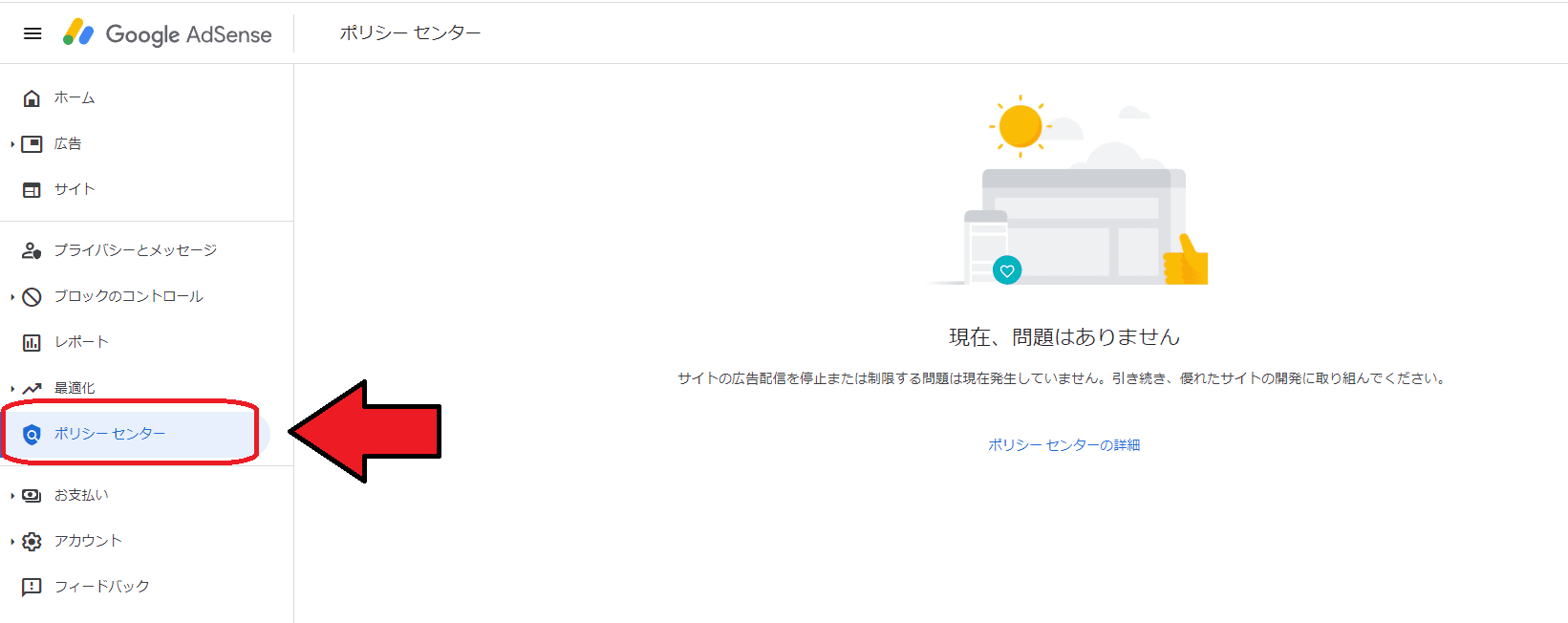Screen dimensions: 1568x623
Task: Click the Policy center shield icon
Action: [32, 435]
